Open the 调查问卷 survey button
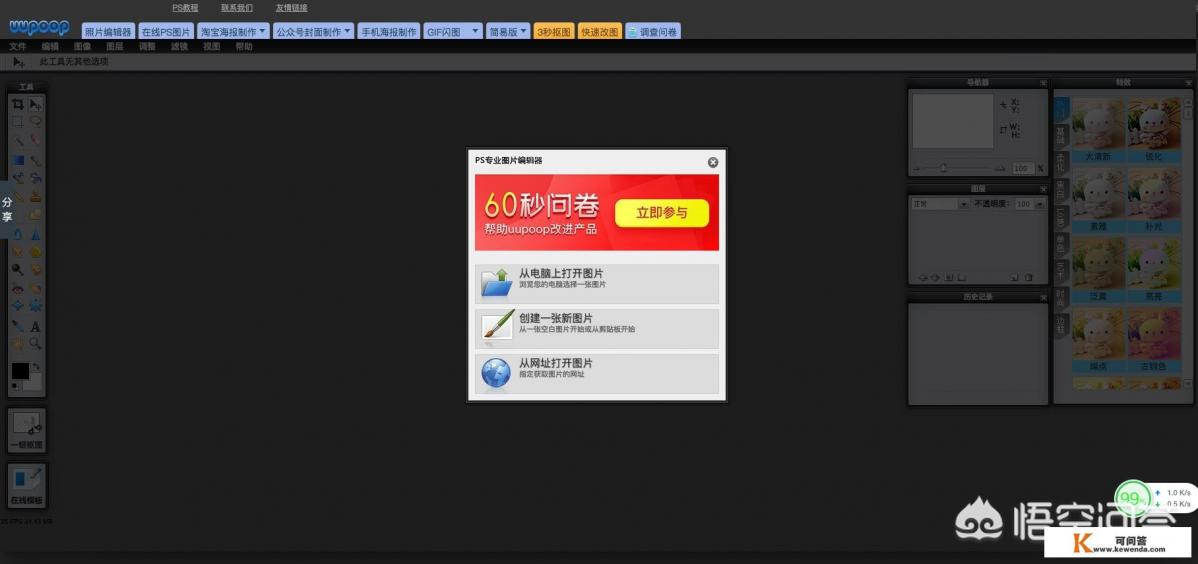This screenshot has width=1198, height=564. (x=652, y=31)
